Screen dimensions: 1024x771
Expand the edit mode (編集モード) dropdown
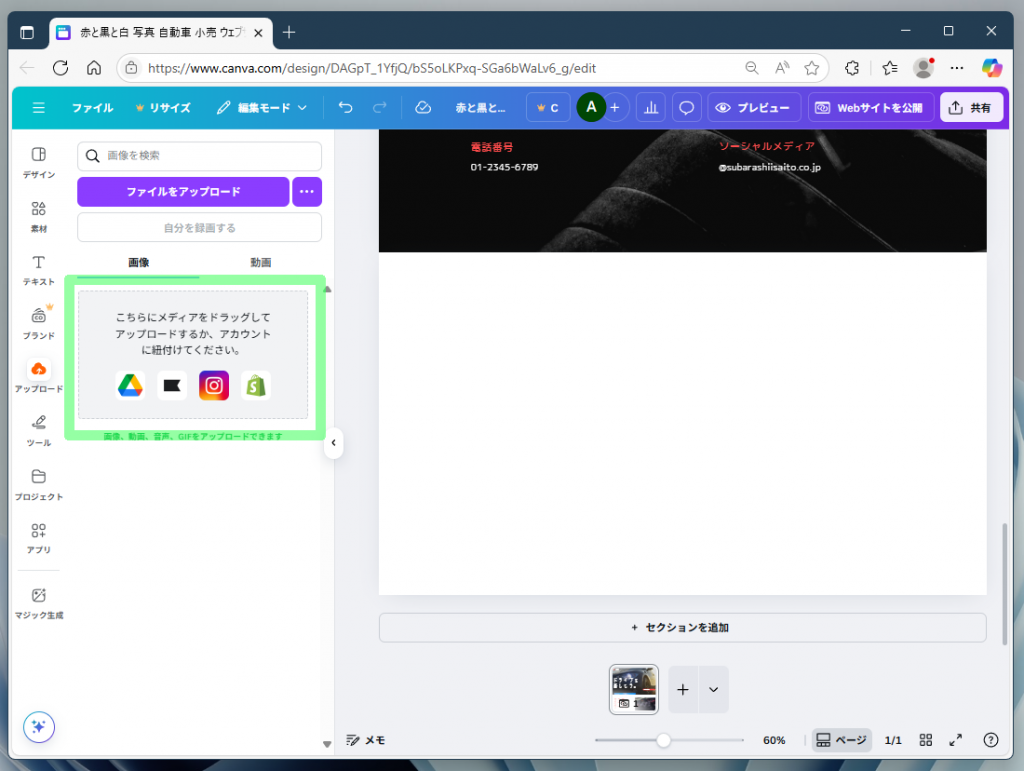coord(262,108)
